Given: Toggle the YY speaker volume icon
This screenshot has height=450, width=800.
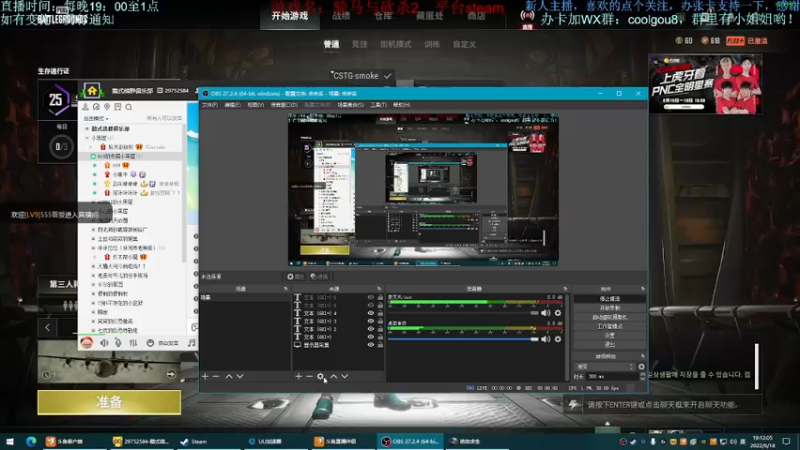Looking at the screenshot, I should click(x=104, y=343).
